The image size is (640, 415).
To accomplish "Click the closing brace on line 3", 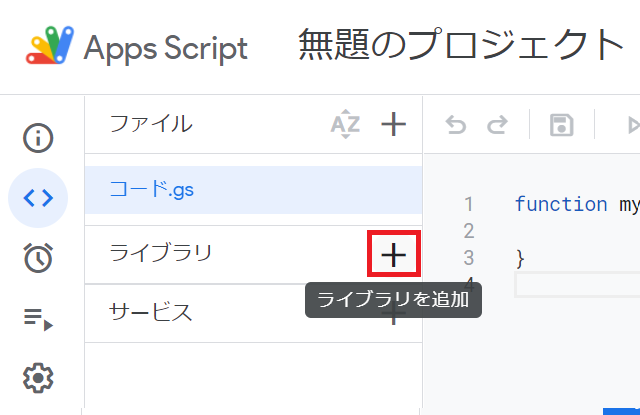I will pos(520,259).
